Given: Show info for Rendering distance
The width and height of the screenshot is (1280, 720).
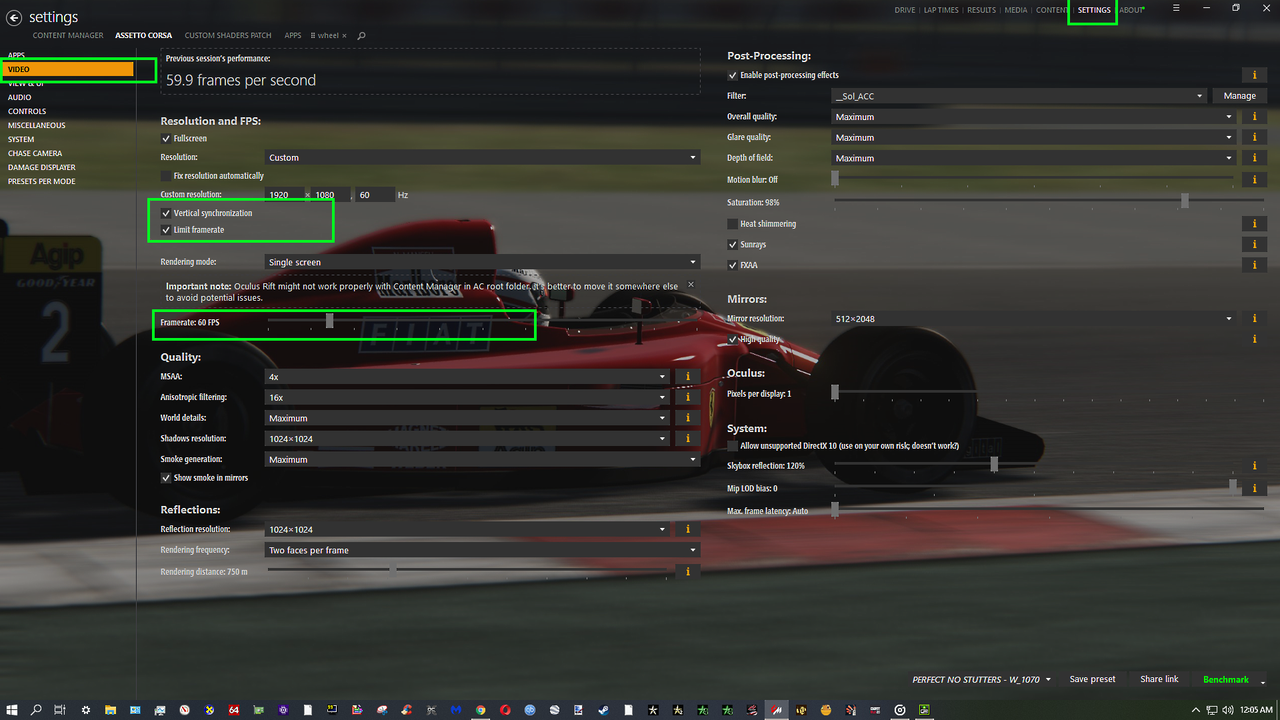Looking at the screenshot, I should 687,571.
